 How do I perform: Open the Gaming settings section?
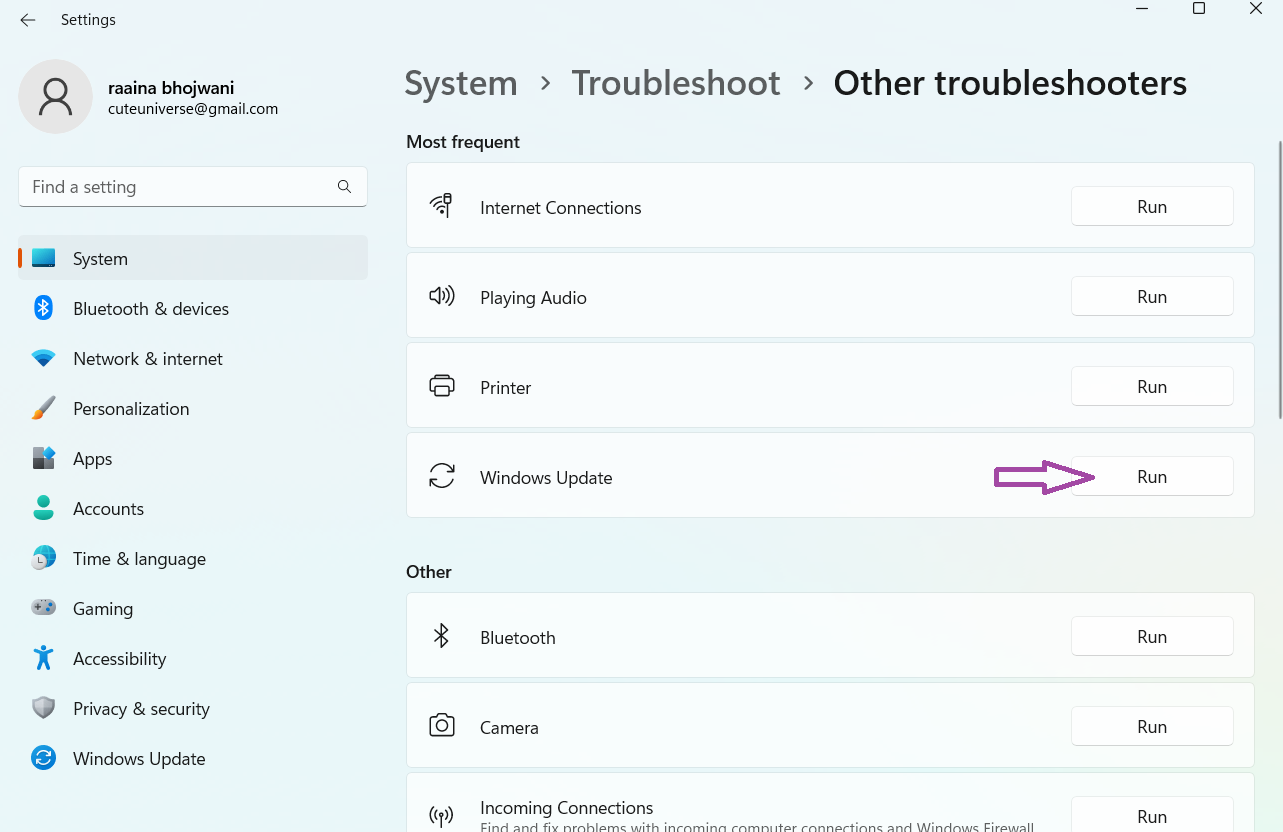pos(102,609)
